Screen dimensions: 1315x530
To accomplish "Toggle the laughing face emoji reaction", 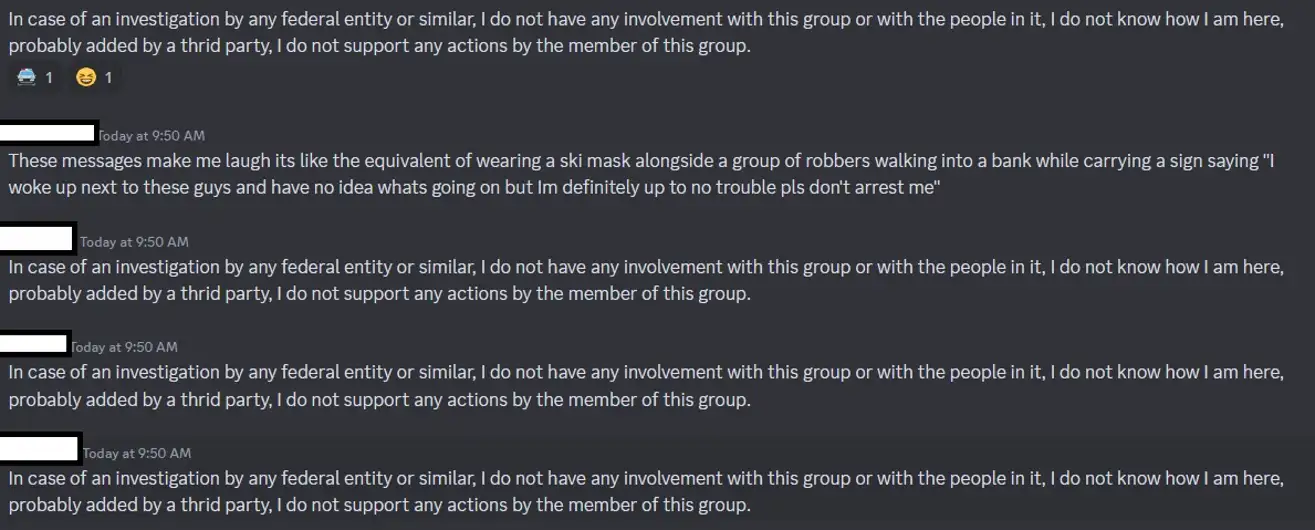I will point(86,77).
